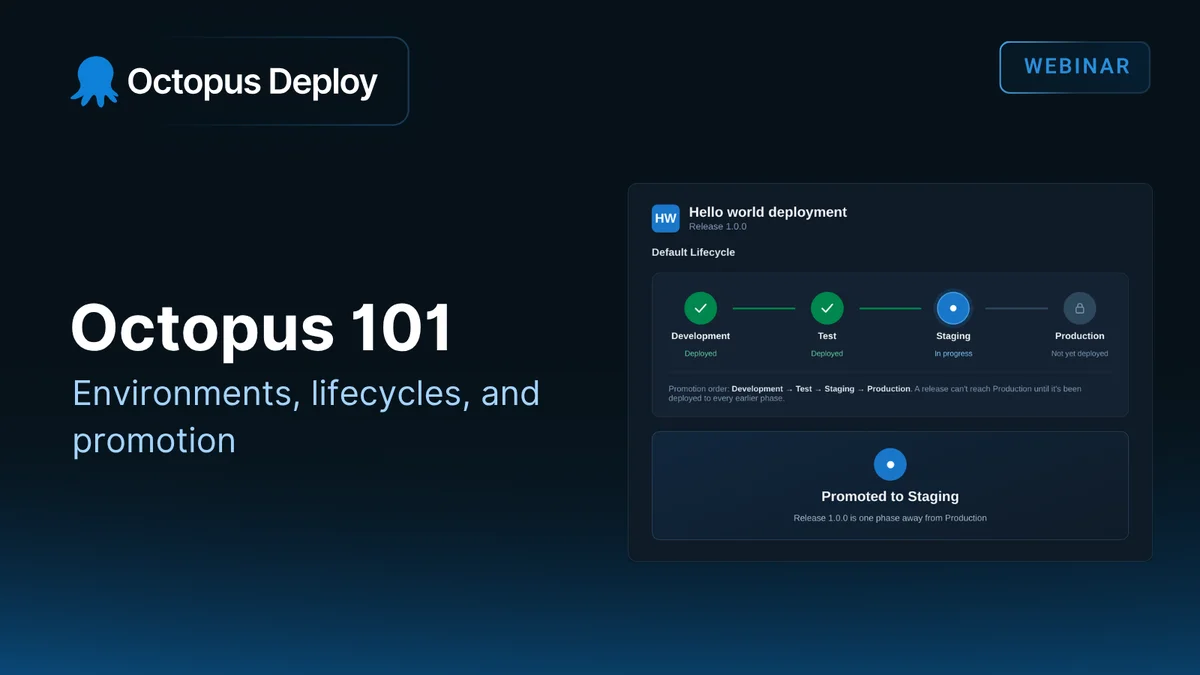Click the 'In progress' status text
Screen dimensions: 1200x675
coord(953,353)
